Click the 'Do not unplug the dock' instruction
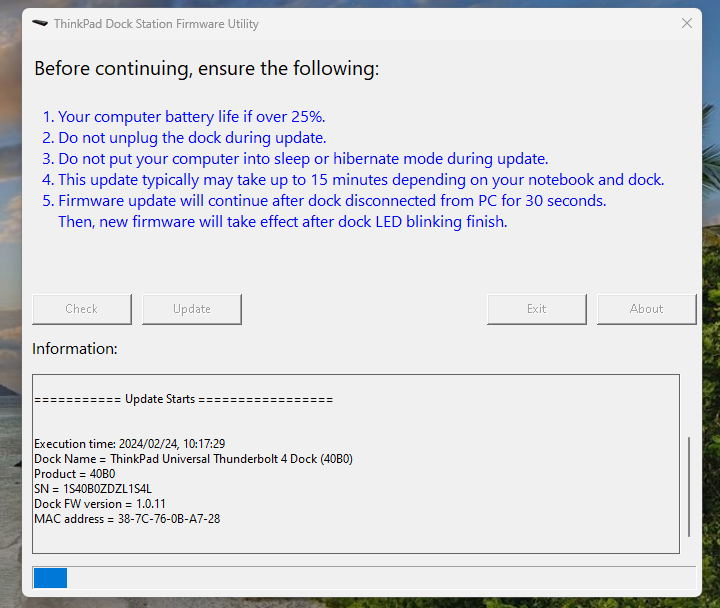Screen dimensions: 720x608 click(x=184, y=138)
